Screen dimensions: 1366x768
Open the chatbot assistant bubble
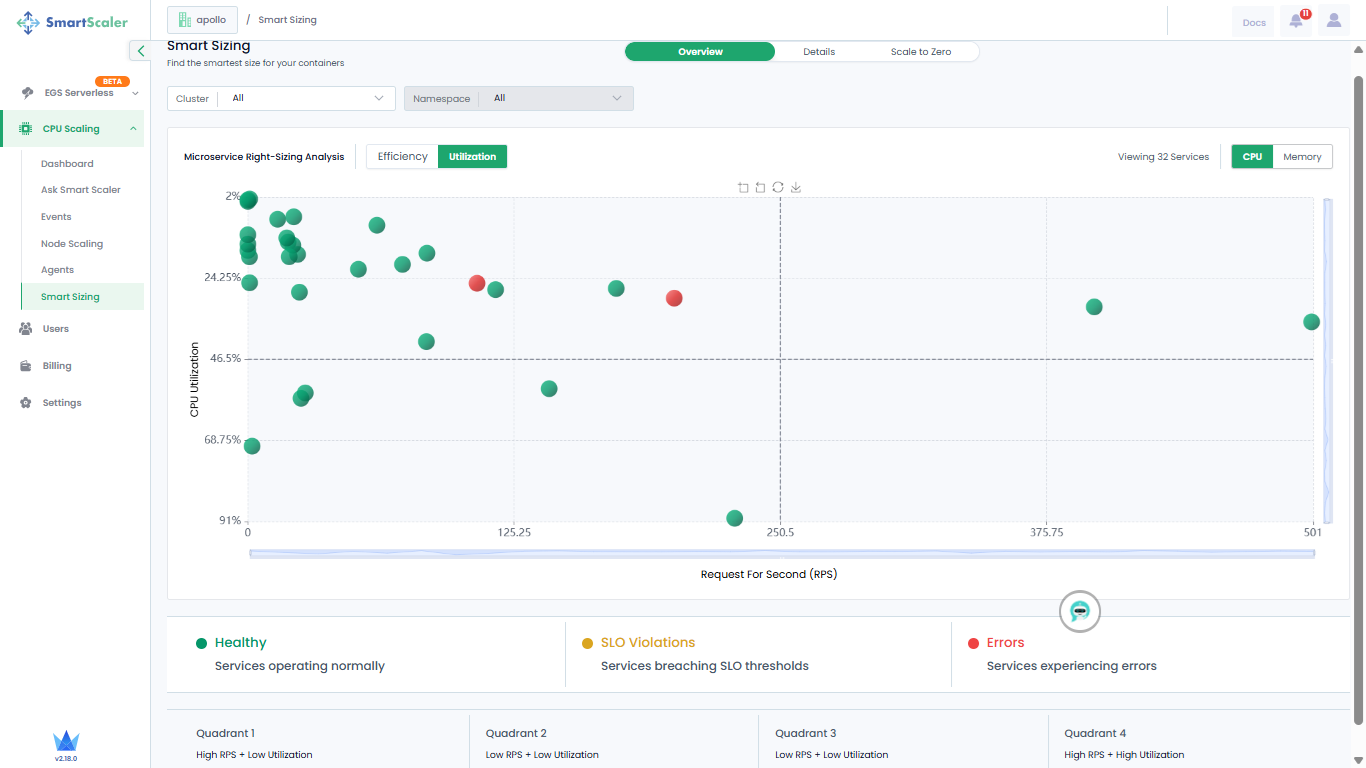coord(1079,611)
